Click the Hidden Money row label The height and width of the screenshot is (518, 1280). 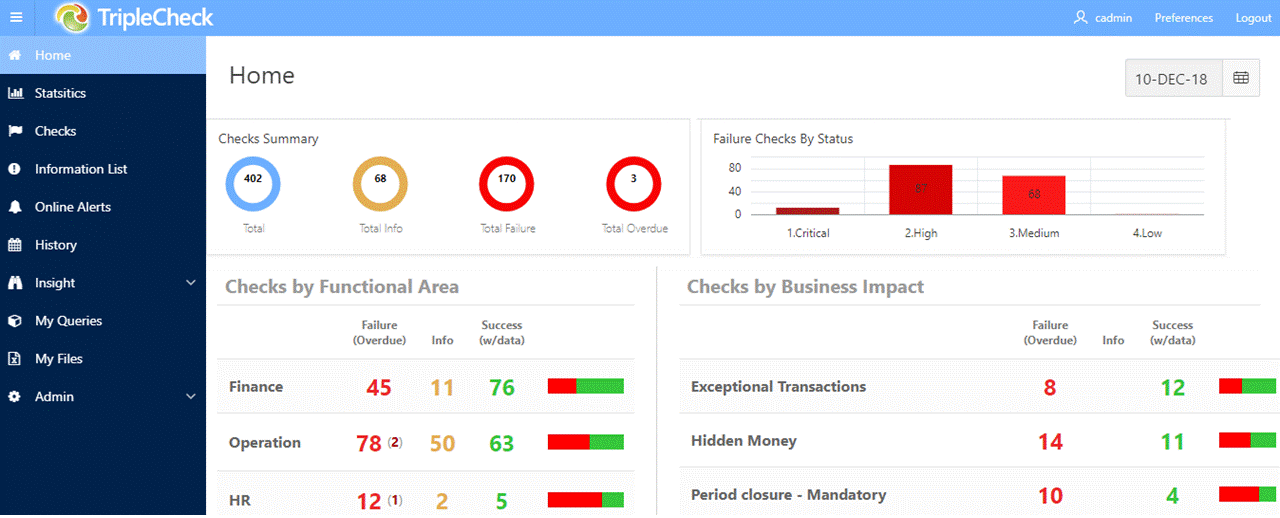744,441
